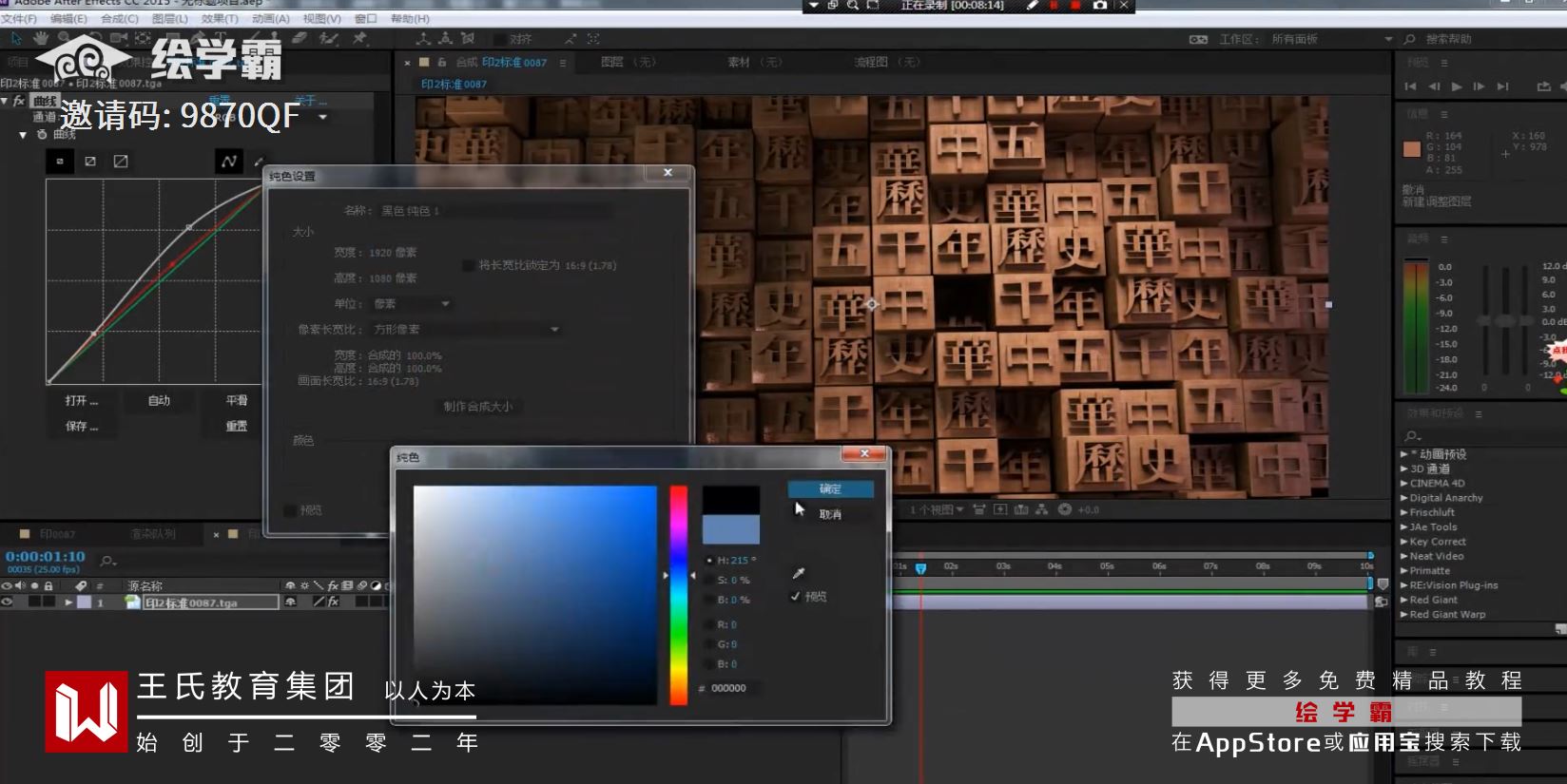
Task: Confirm color with the 确定 button
Action: click(830, 488)
